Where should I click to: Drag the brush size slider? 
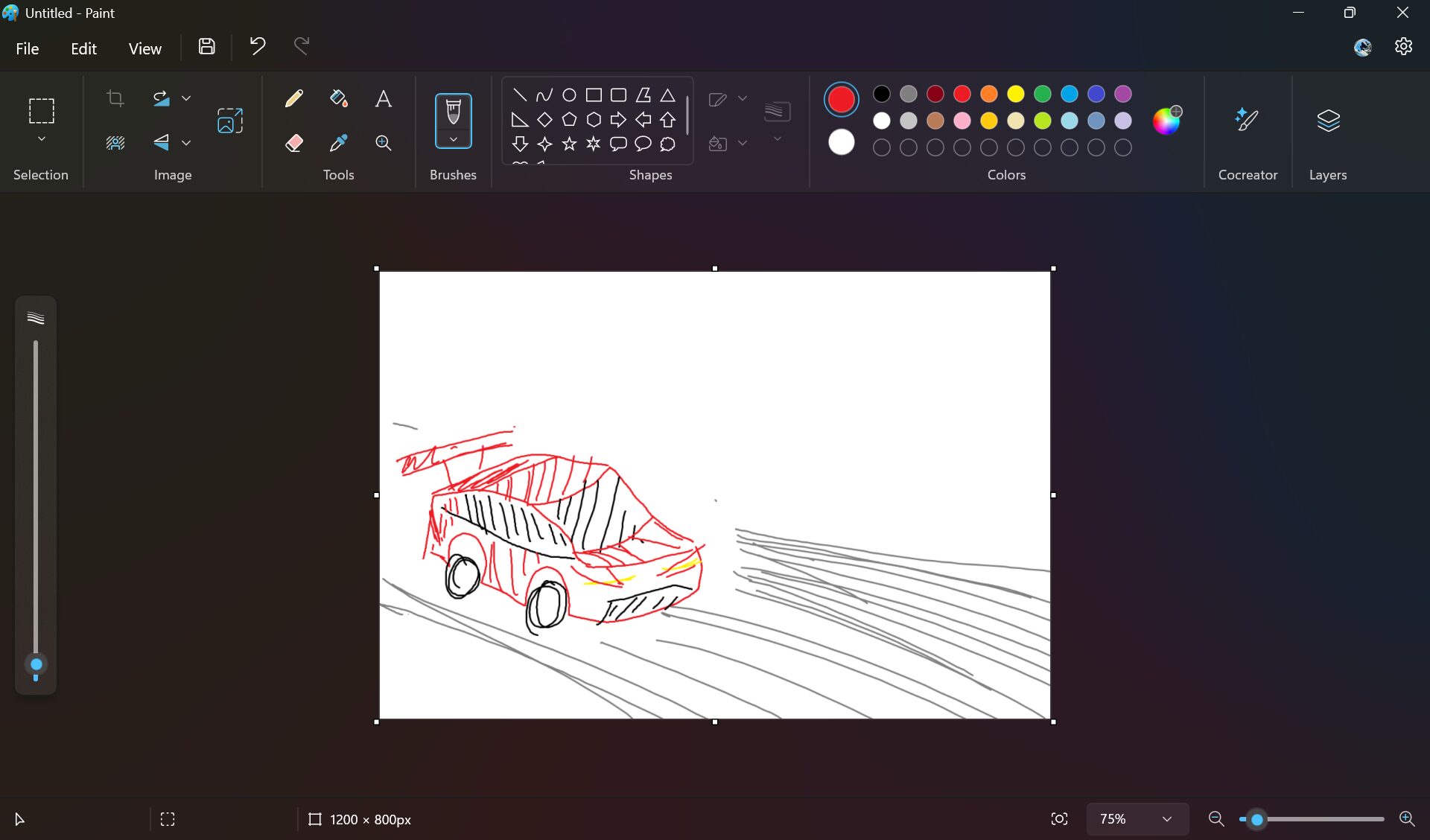point(36,664)
